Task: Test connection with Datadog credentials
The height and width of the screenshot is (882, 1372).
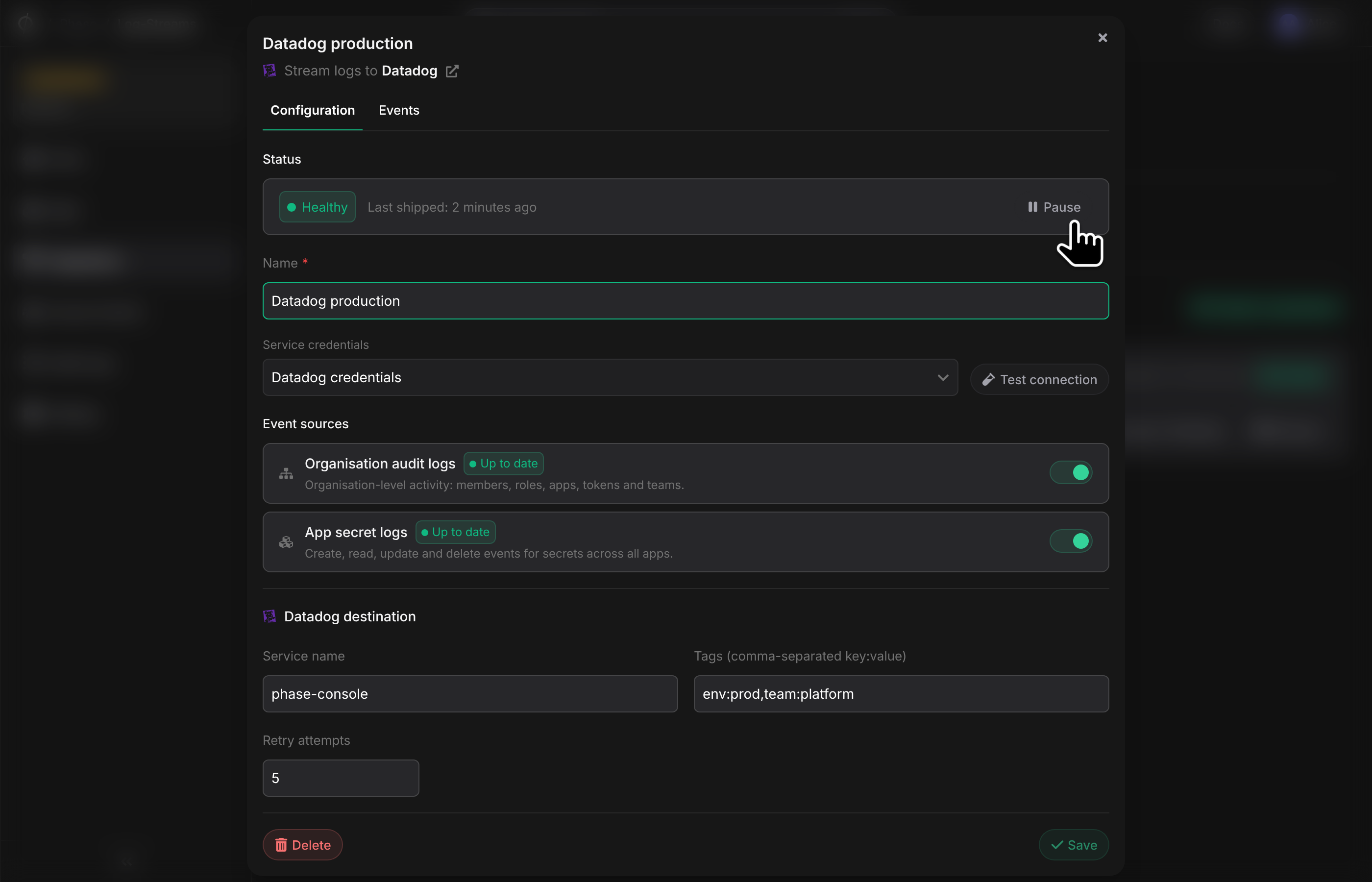Action: (x=1039, y=380)
